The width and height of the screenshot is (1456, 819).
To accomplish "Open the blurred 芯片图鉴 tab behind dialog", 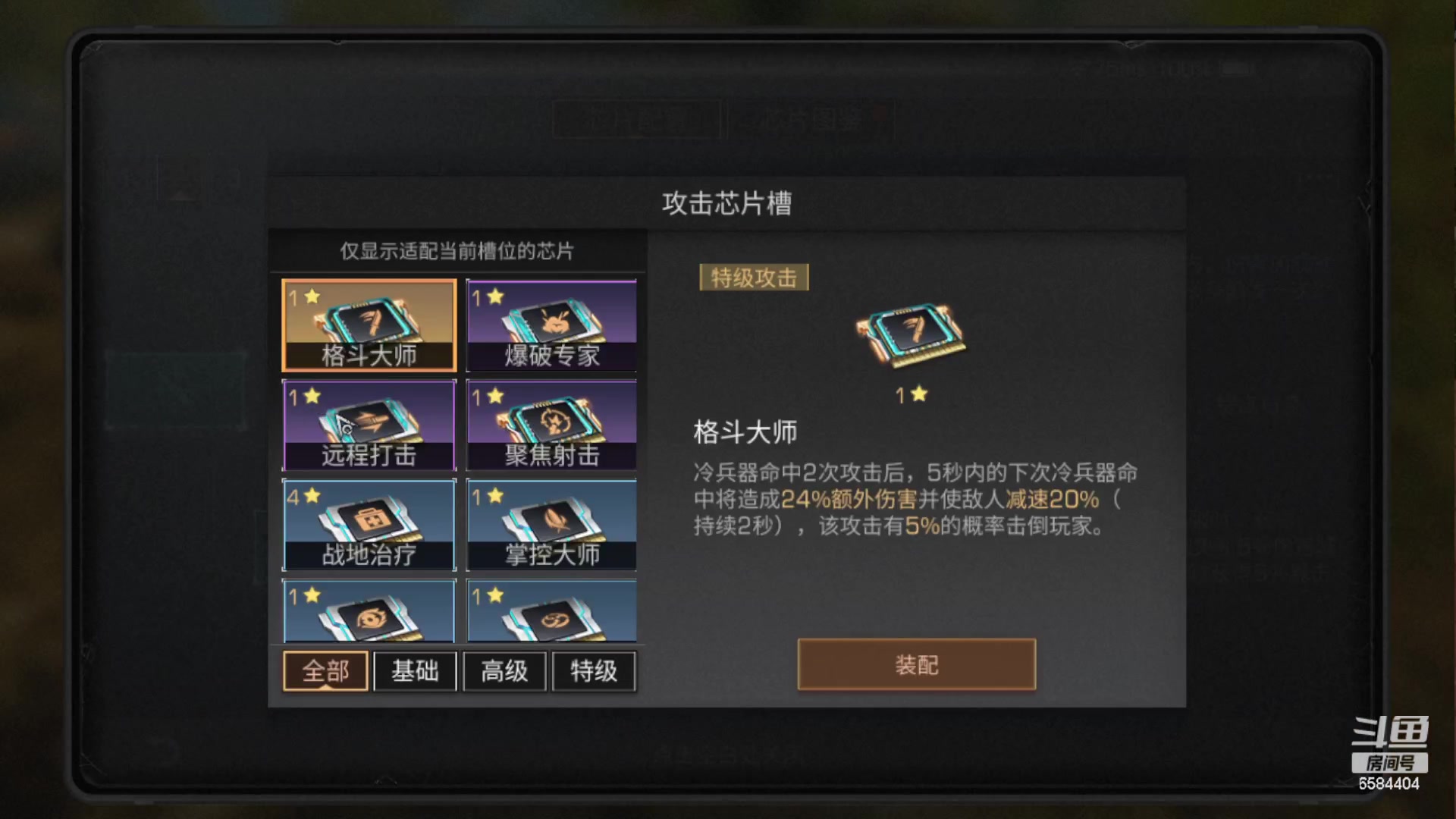I will pyautogui.click(x=811, y=119).
